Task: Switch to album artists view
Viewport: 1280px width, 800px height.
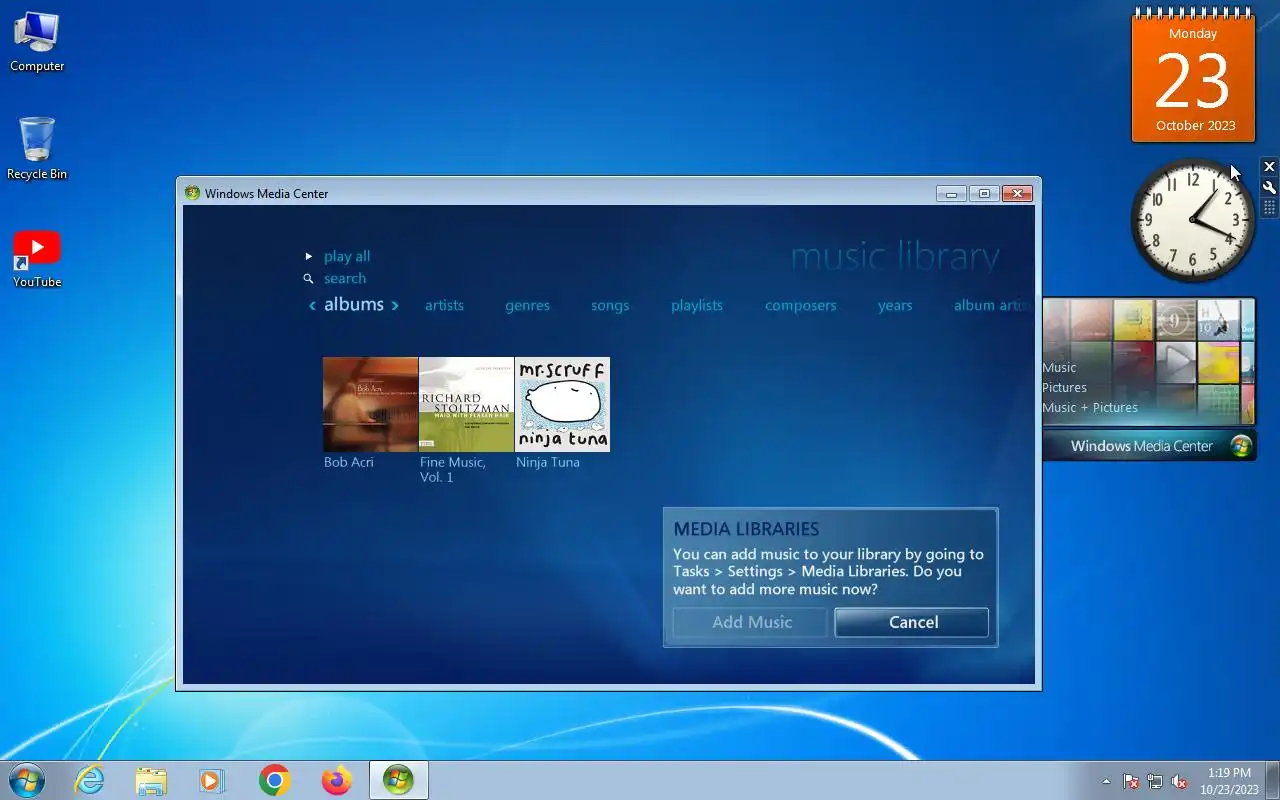Action: (x=990, y=306)
